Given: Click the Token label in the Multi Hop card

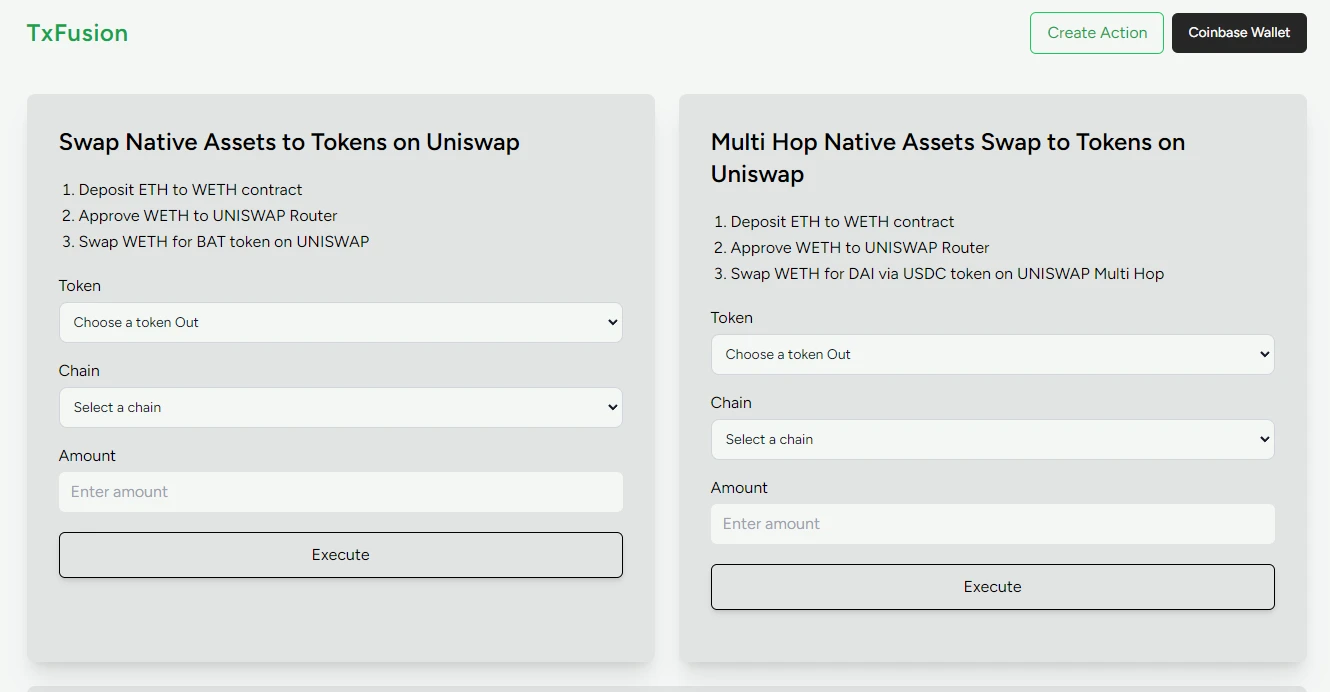Looking at the screenshot, I should point(732,318).
